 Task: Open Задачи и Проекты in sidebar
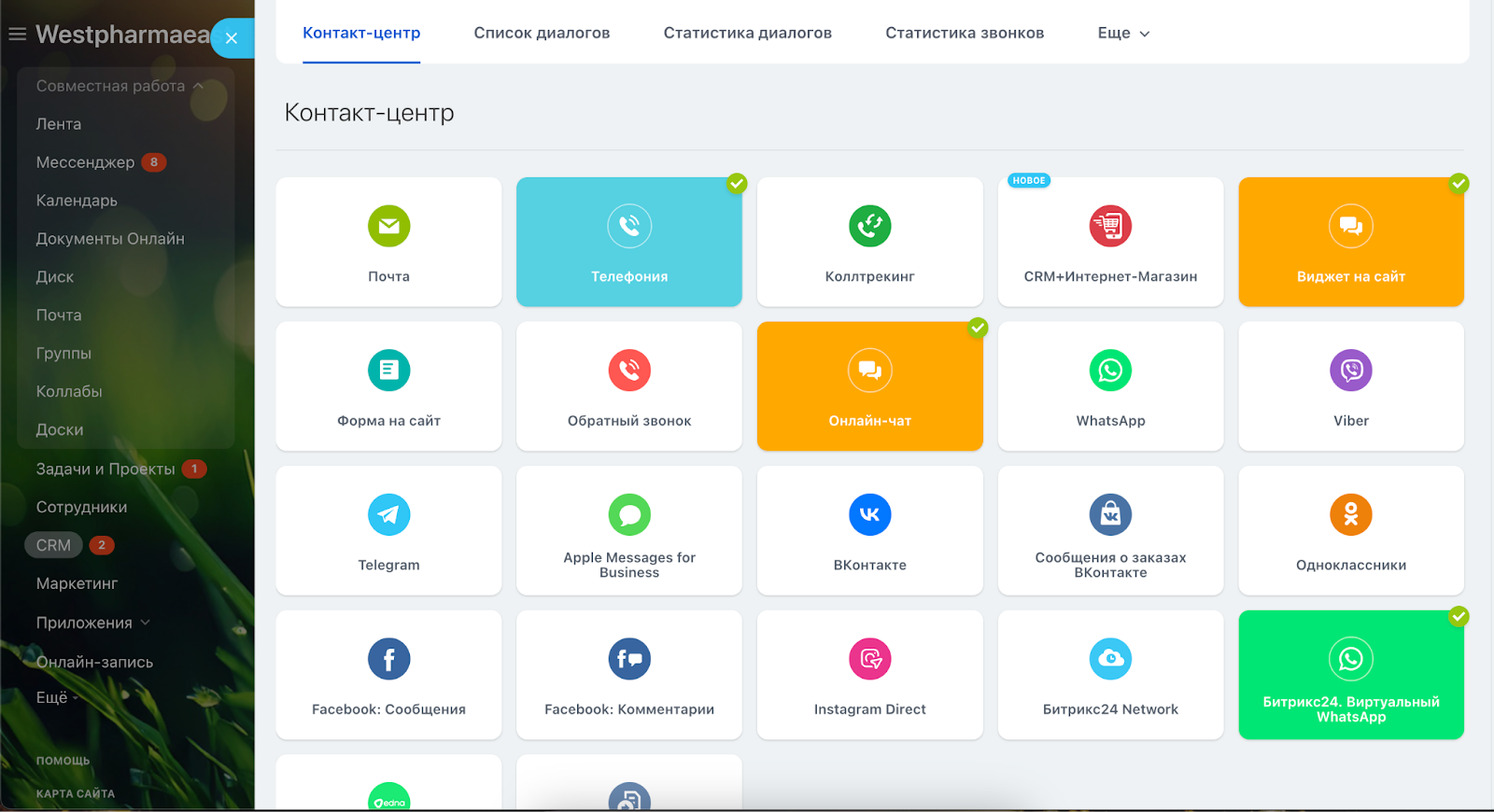(106, 469)
